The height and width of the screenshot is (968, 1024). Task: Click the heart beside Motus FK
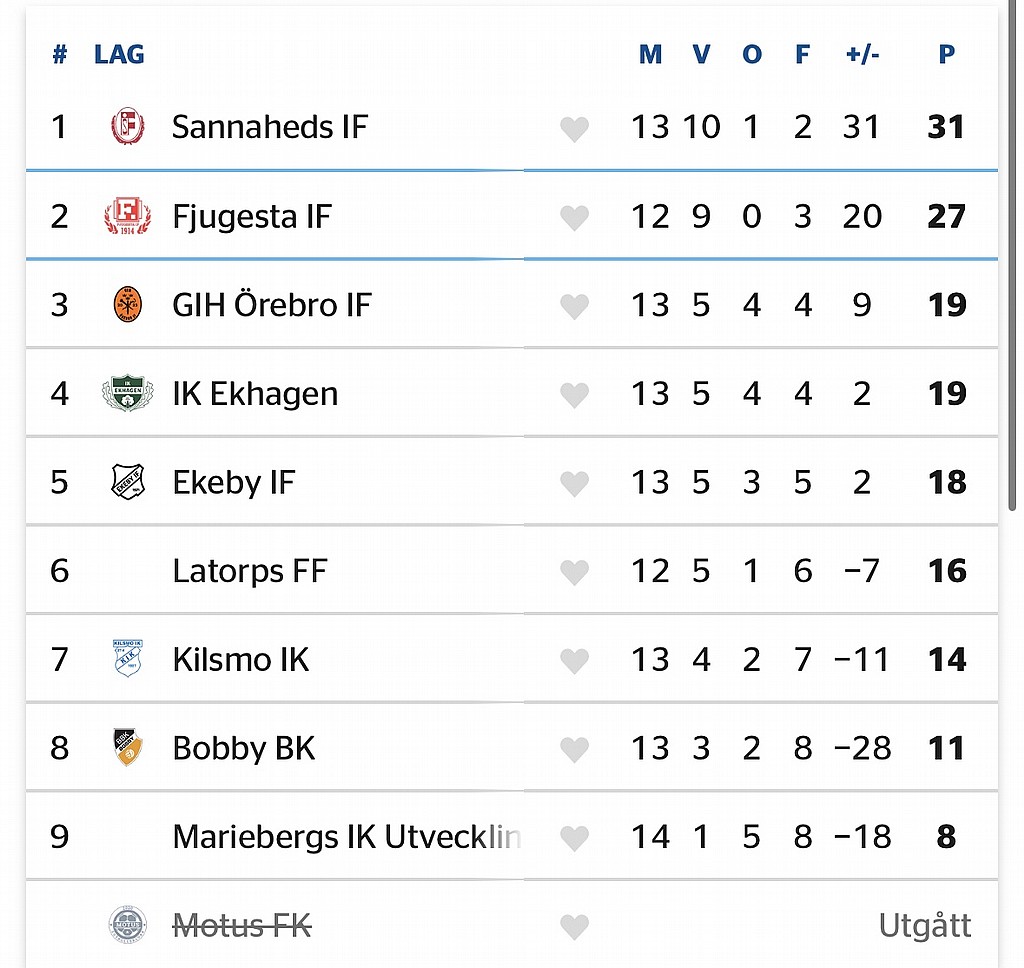[x=574, y=926]
